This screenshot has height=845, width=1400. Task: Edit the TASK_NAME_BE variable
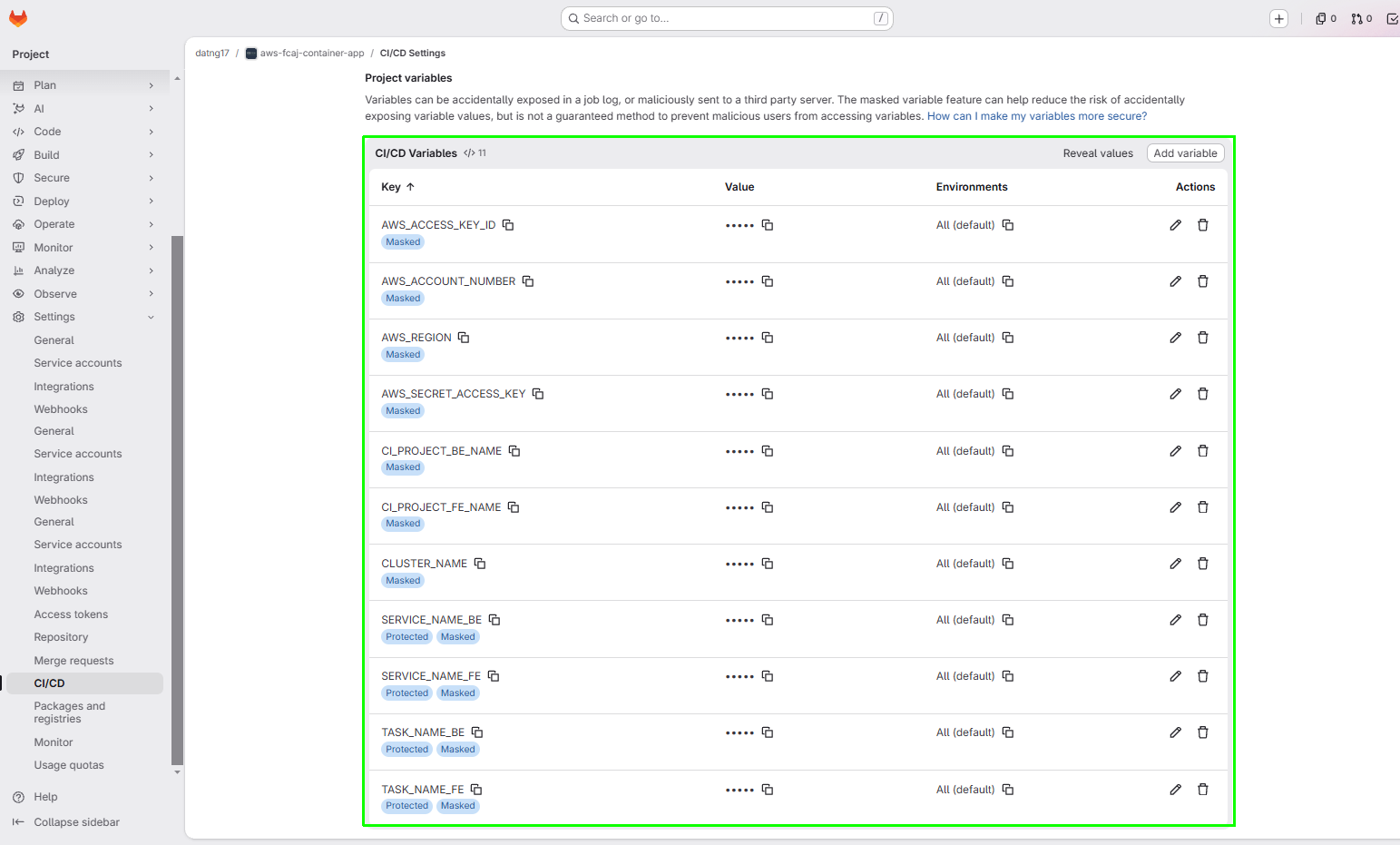(x=1175, y=732)
